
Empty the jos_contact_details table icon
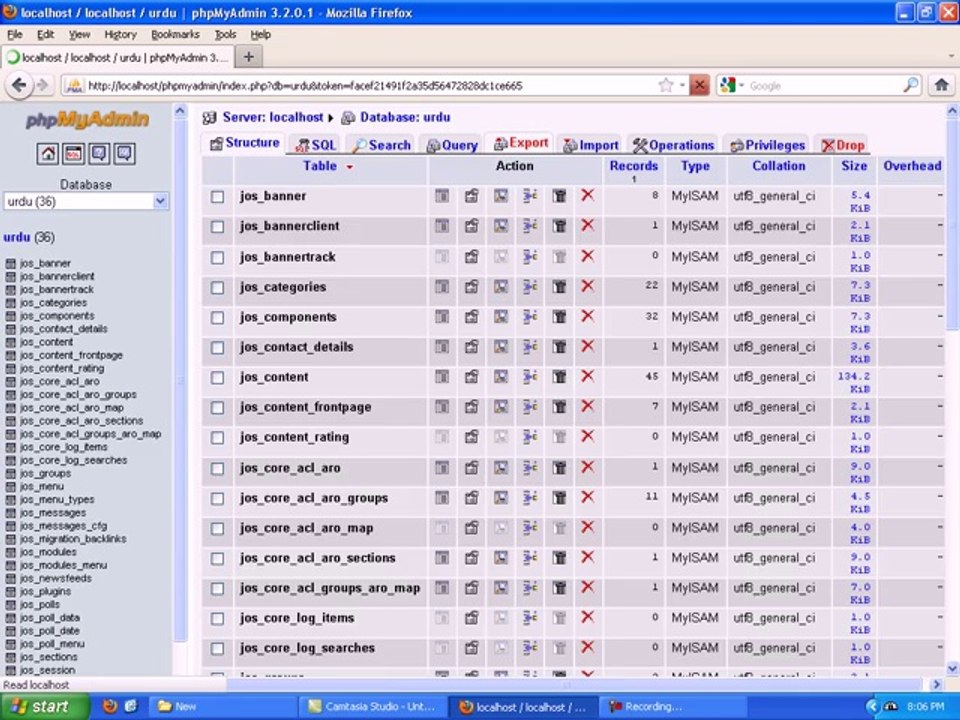click(x=559, y=347)
